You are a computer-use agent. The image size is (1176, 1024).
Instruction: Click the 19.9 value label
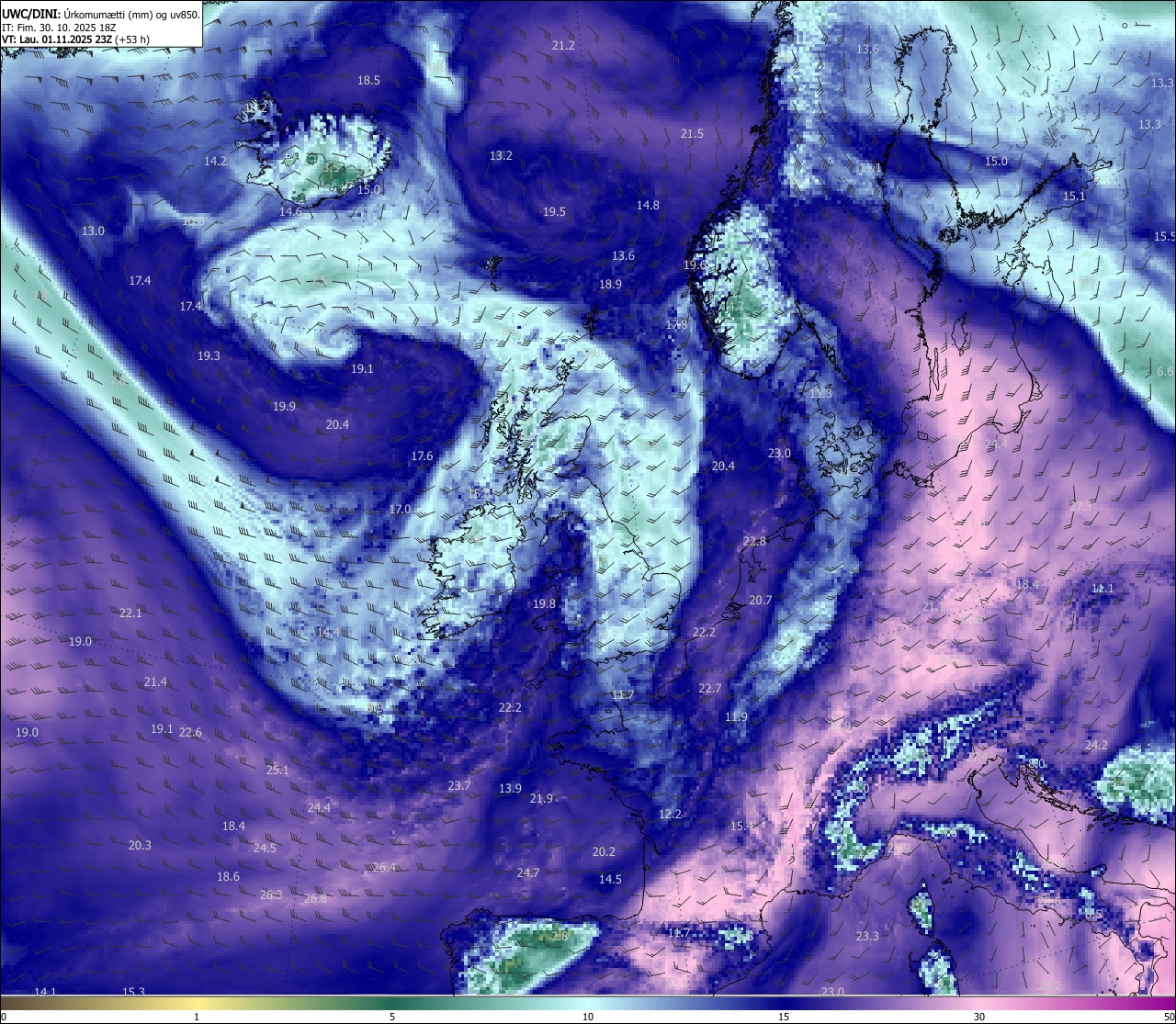coord(284,407)
